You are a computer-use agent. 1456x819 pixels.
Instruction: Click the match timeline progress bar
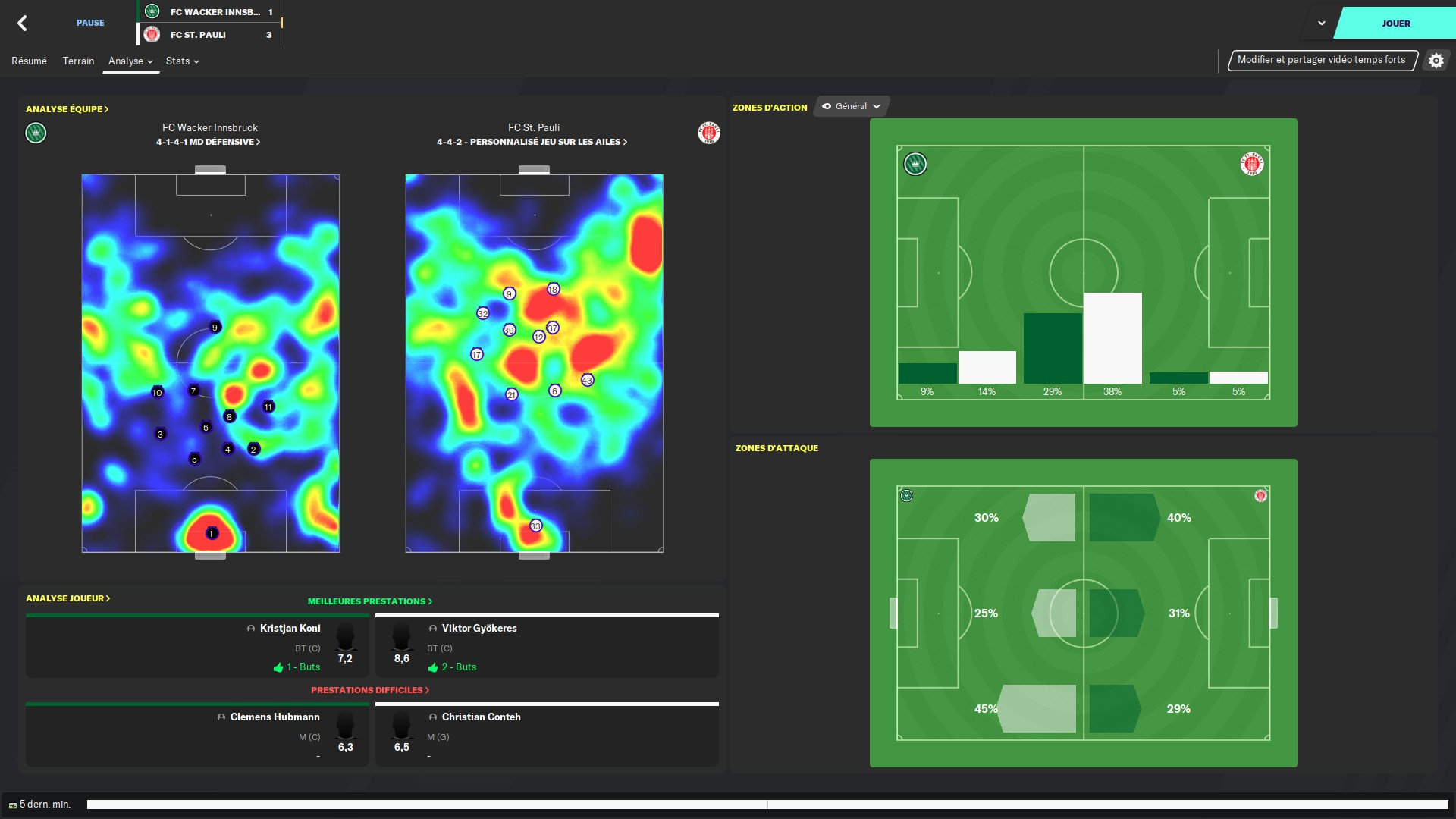click(766, 805)
